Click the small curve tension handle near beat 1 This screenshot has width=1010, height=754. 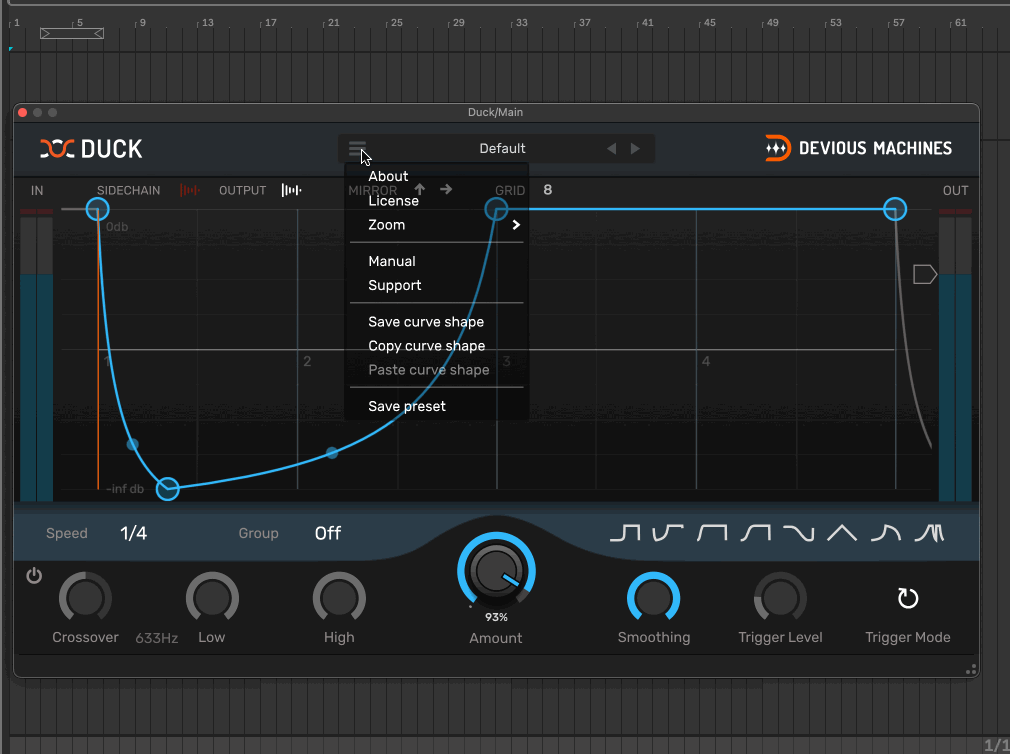coord(132,444)
